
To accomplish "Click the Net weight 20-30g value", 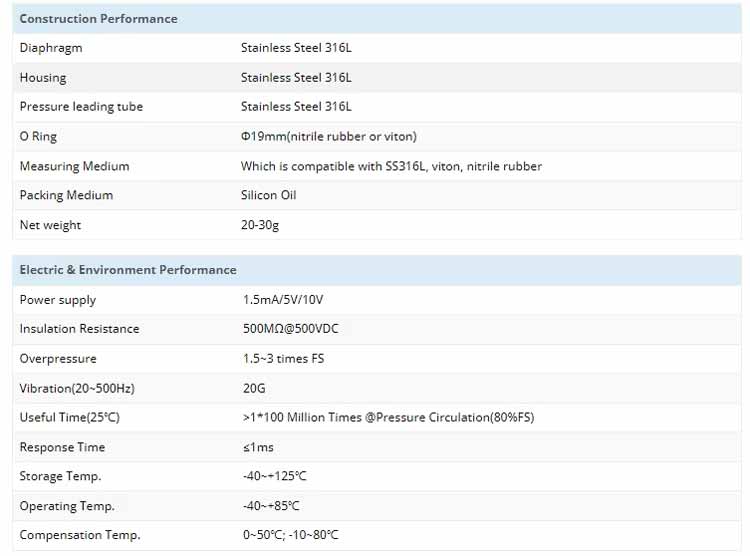I will click(260, 225).
